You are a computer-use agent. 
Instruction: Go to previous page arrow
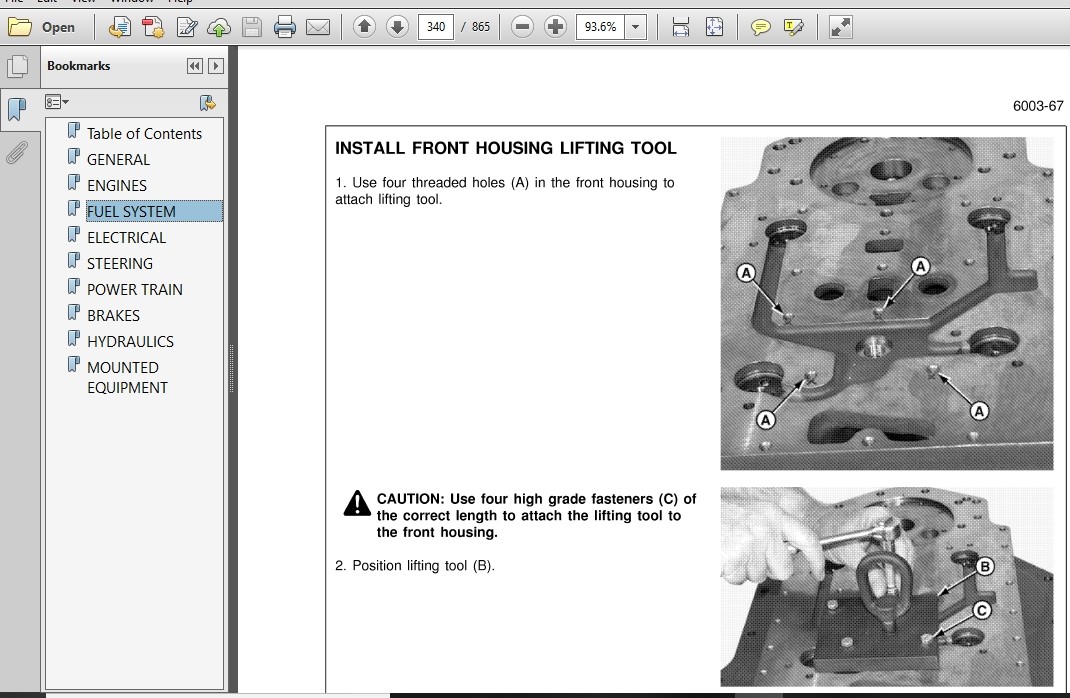tap(364, 27)
